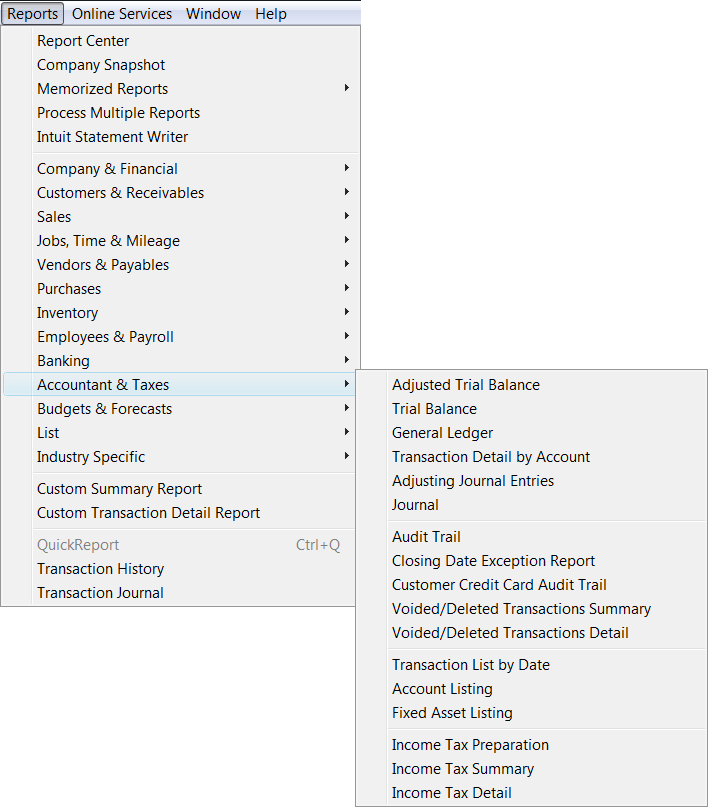Screen dimensions: 708x807
Task: Open Intuit Statement Writer
Action: [112, 137]
